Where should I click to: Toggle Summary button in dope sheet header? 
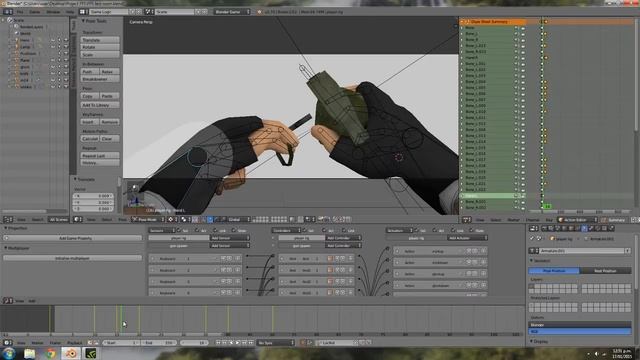[x=614, y=220]
